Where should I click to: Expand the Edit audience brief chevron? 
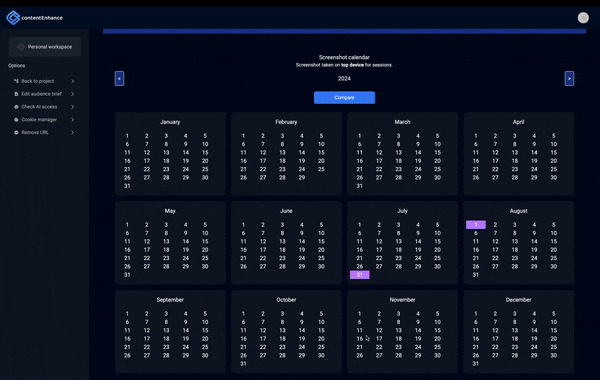point(72,94)
